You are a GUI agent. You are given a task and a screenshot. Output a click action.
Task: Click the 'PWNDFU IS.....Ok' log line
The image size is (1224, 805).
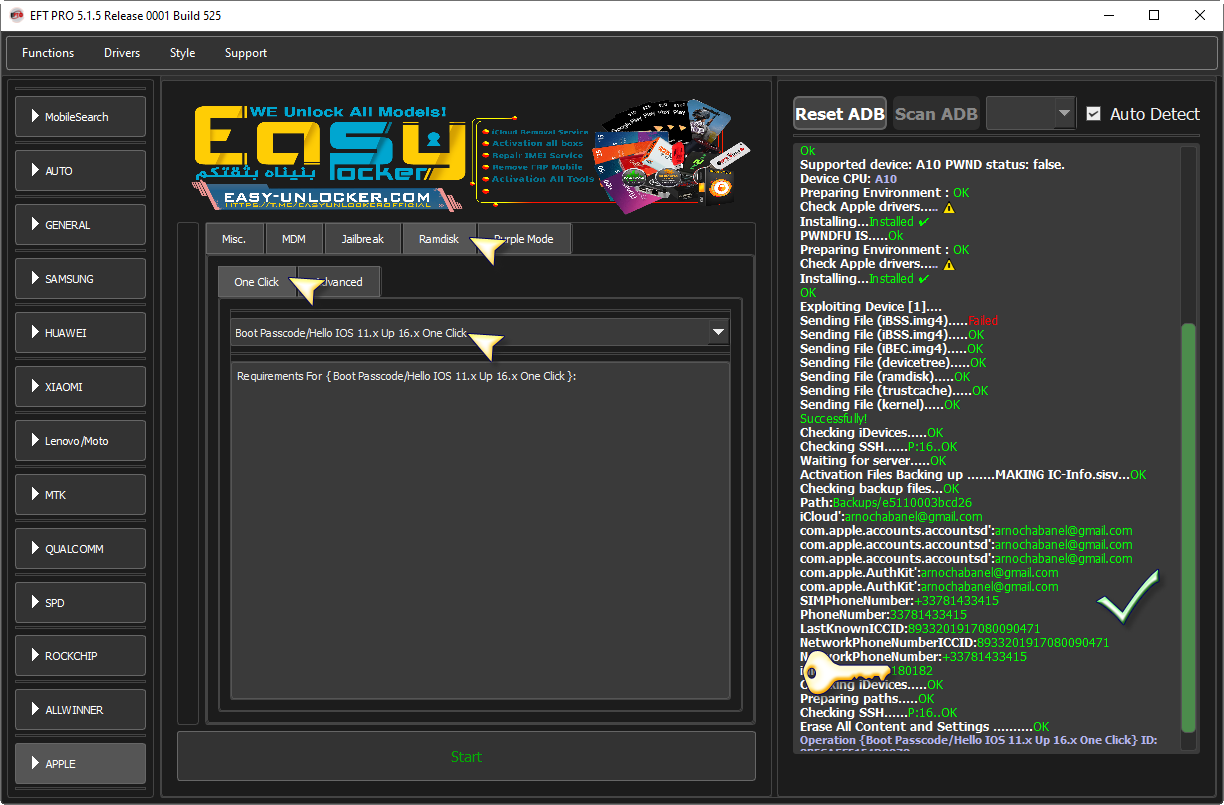click(852, 236)
